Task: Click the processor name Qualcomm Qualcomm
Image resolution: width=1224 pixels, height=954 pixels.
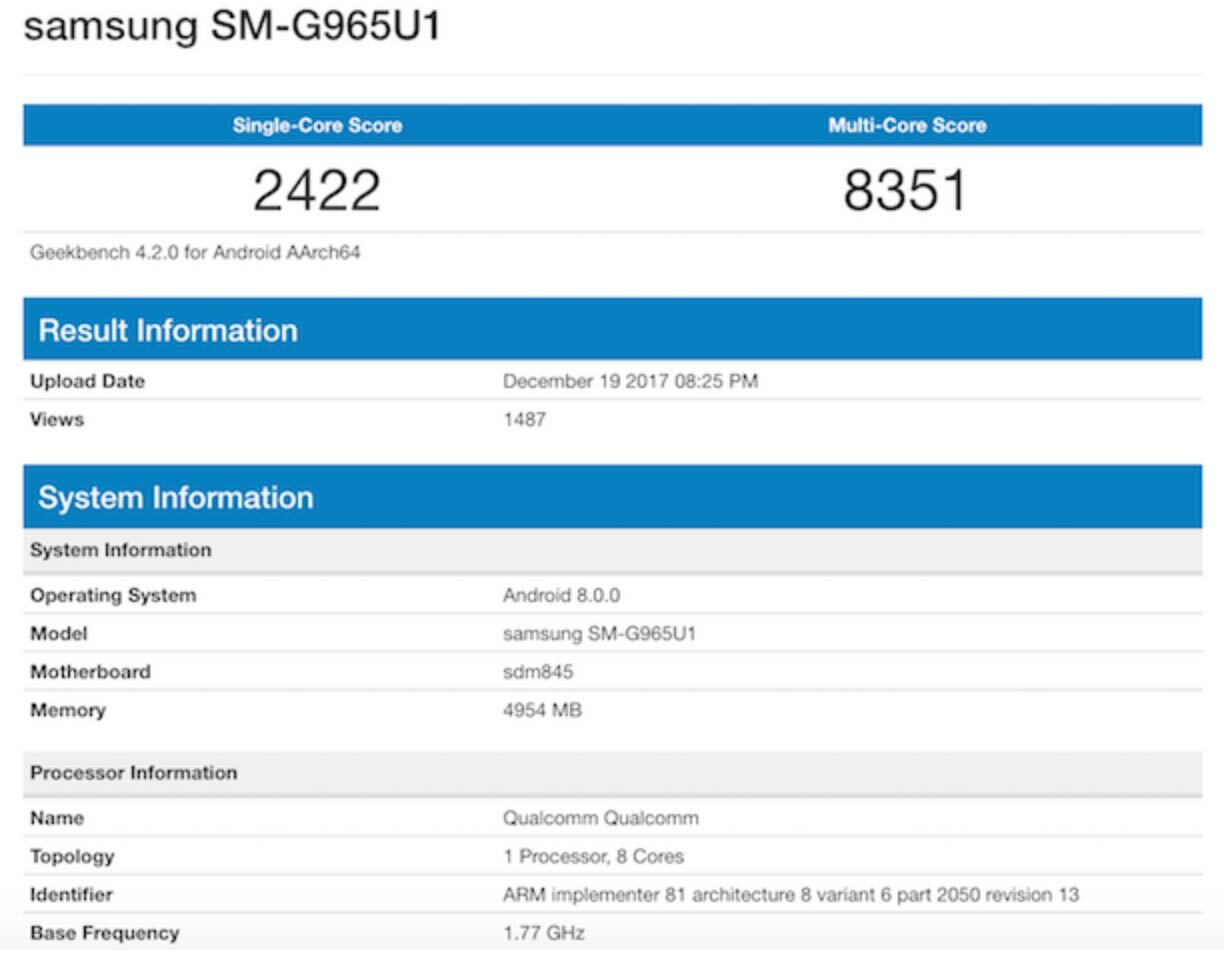Action: pos(600,818)
